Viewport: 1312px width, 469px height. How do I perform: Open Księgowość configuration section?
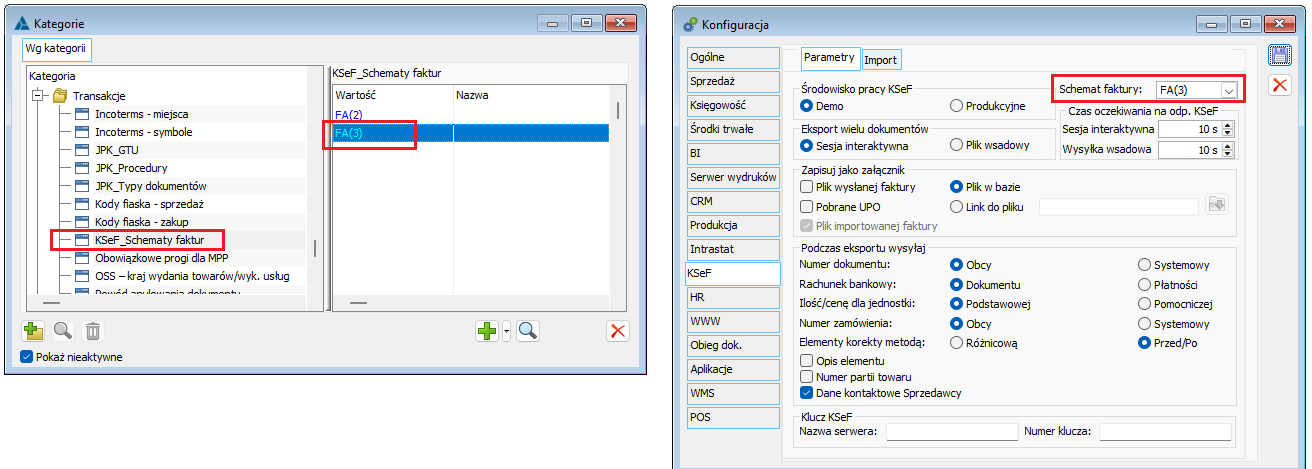click(731, 105)
